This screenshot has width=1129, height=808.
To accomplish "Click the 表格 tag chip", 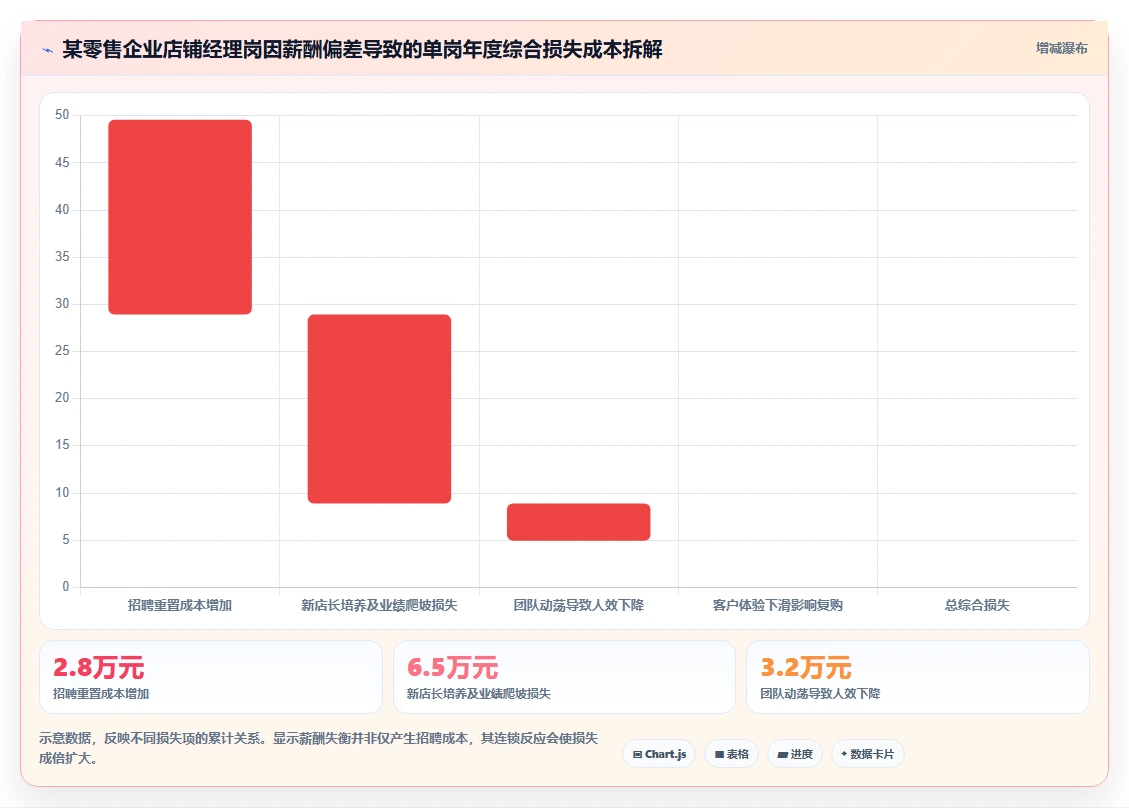I will [732, 754].
